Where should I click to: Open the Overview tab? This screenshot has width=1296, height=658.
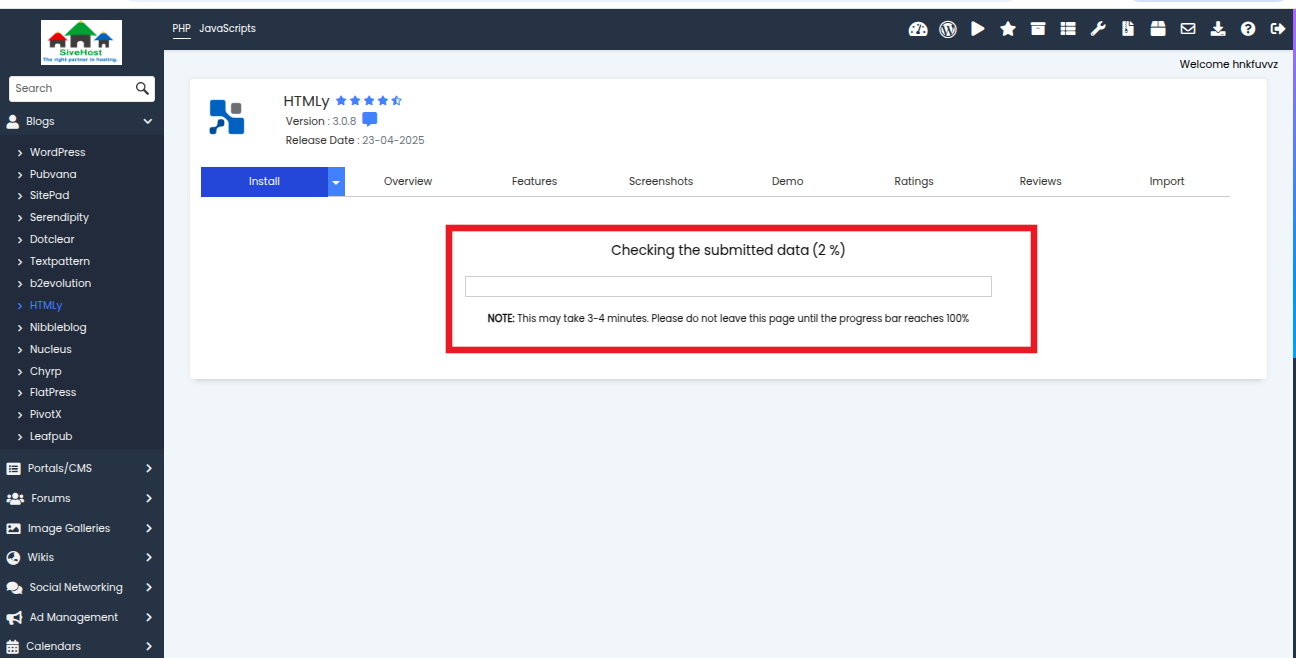(408, 182)
